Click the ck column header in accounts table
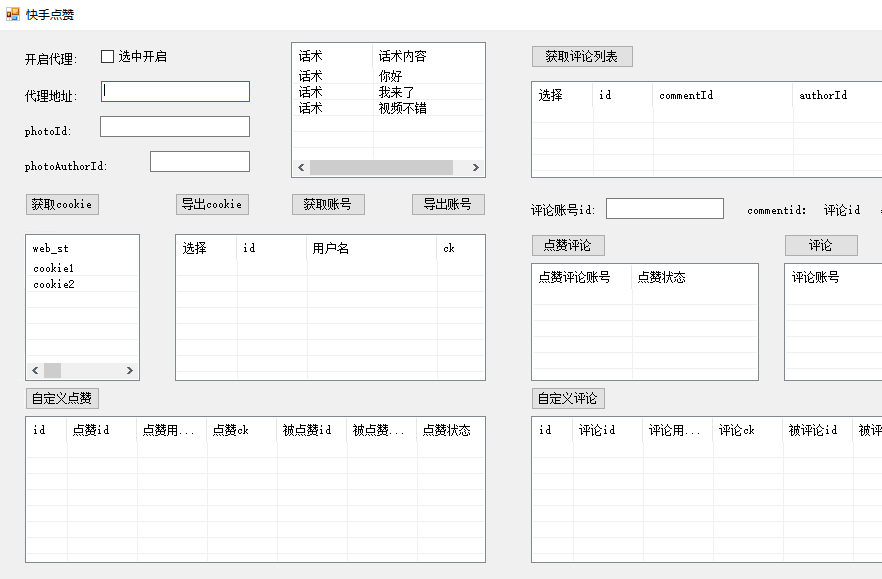The image size is (882, 579). [x=461, y=248]
